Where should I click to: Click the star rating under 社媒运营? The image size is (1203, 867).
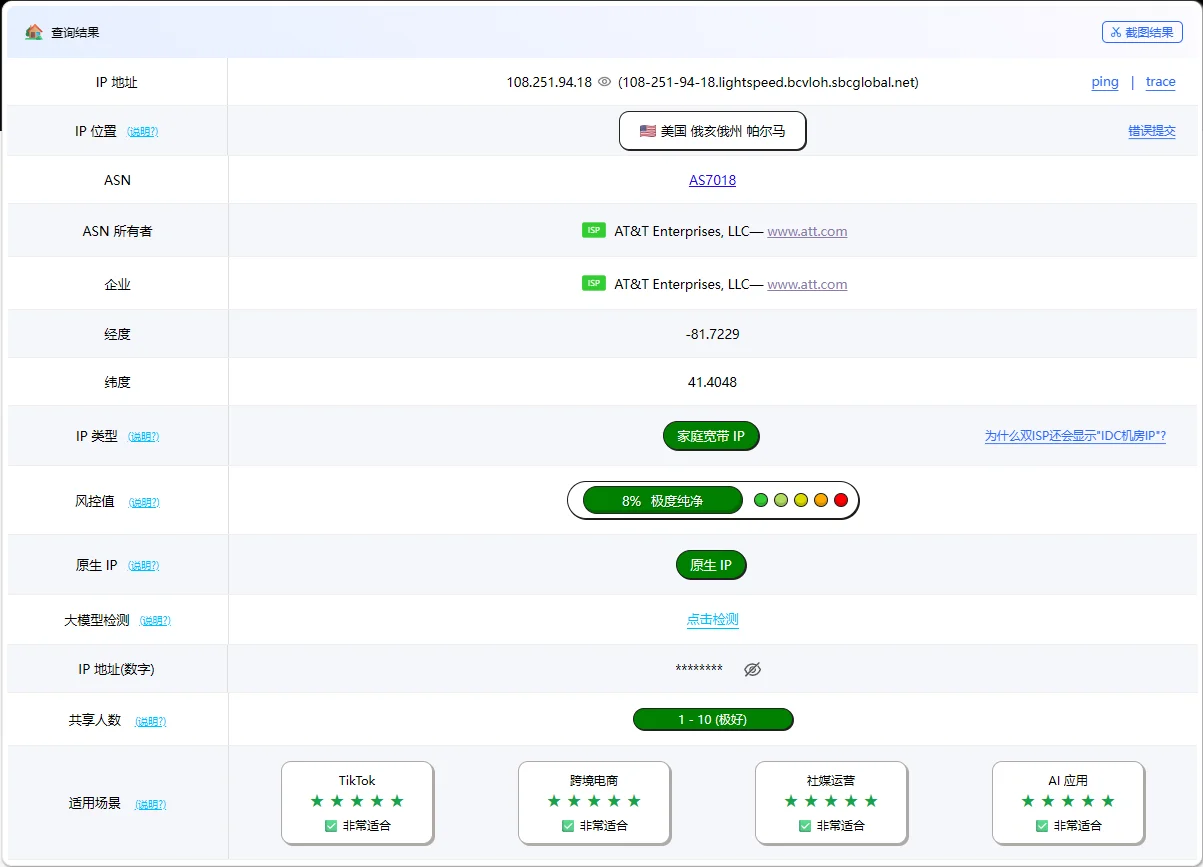pos(831,801)
